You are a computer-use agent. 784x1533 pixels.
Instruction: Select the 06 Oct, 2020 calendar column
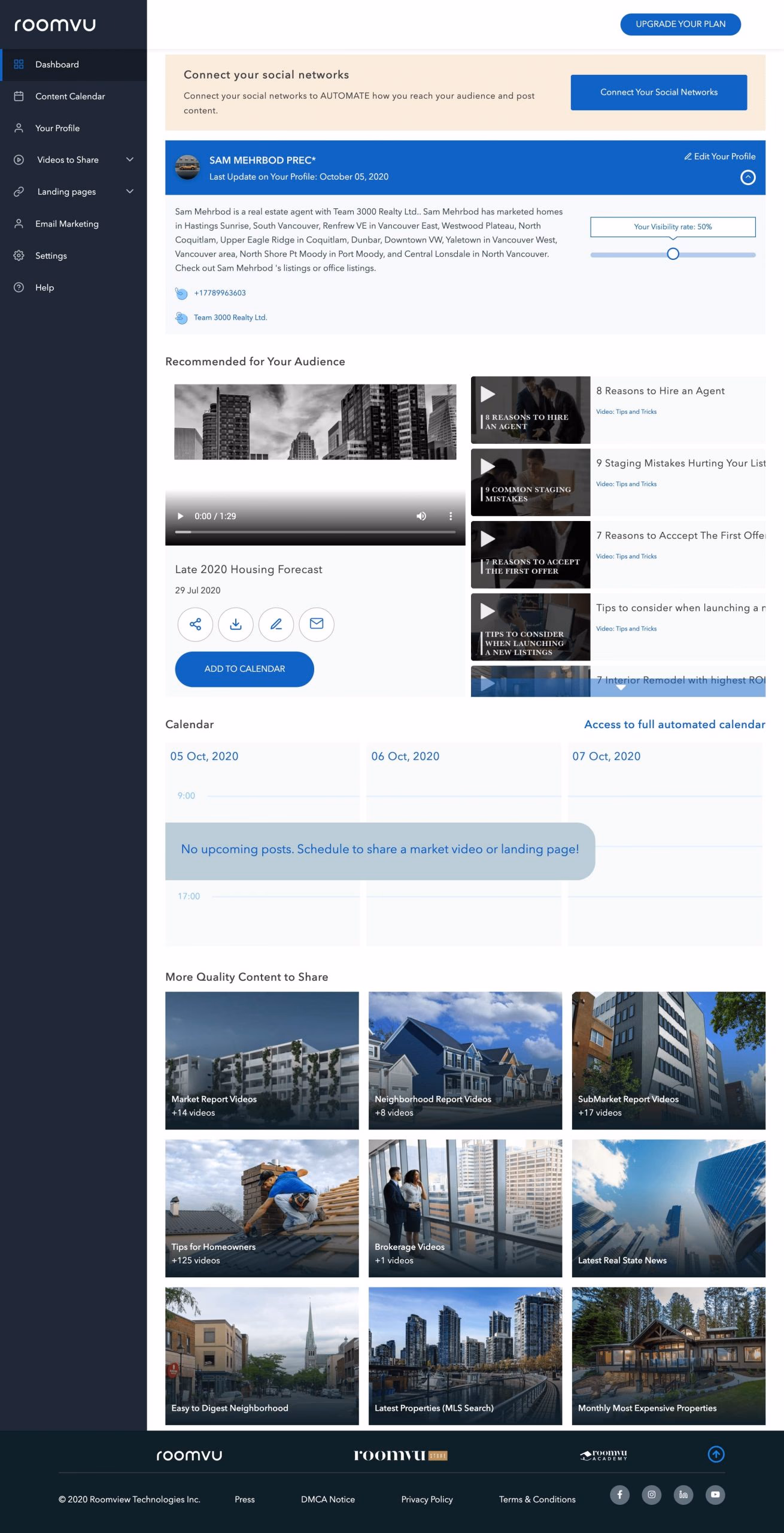464,845
